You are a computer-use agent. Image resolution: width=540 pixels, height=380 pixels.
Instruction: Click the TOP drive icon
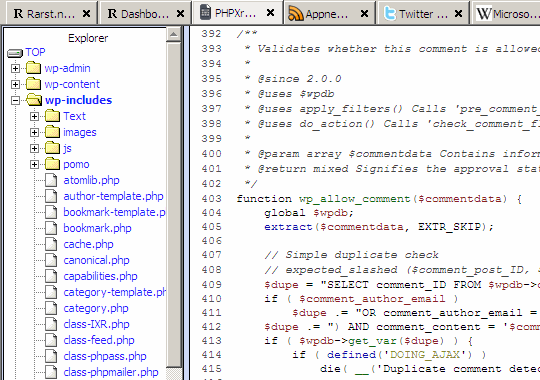pyautogui.click(x=15, y=53)
